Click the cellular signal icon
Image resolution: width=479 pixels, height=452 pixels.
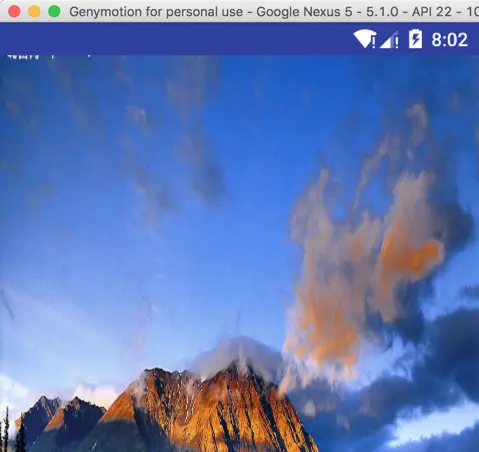click(x=389, y=40)
